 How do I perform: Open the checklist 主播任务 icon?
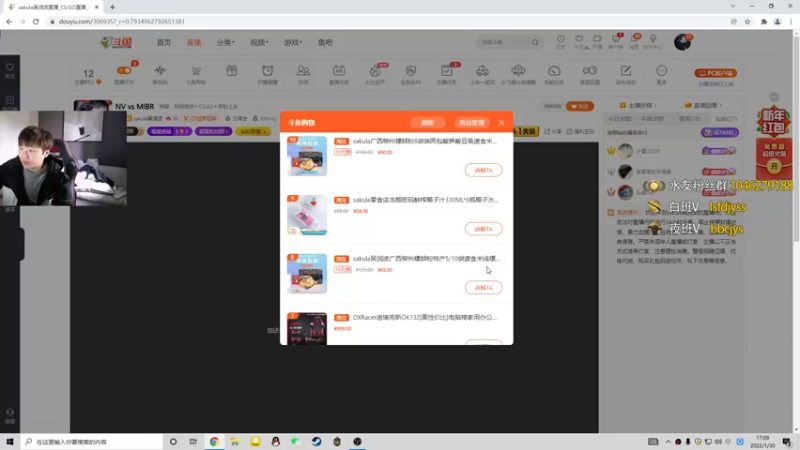(x=446, y=70)
